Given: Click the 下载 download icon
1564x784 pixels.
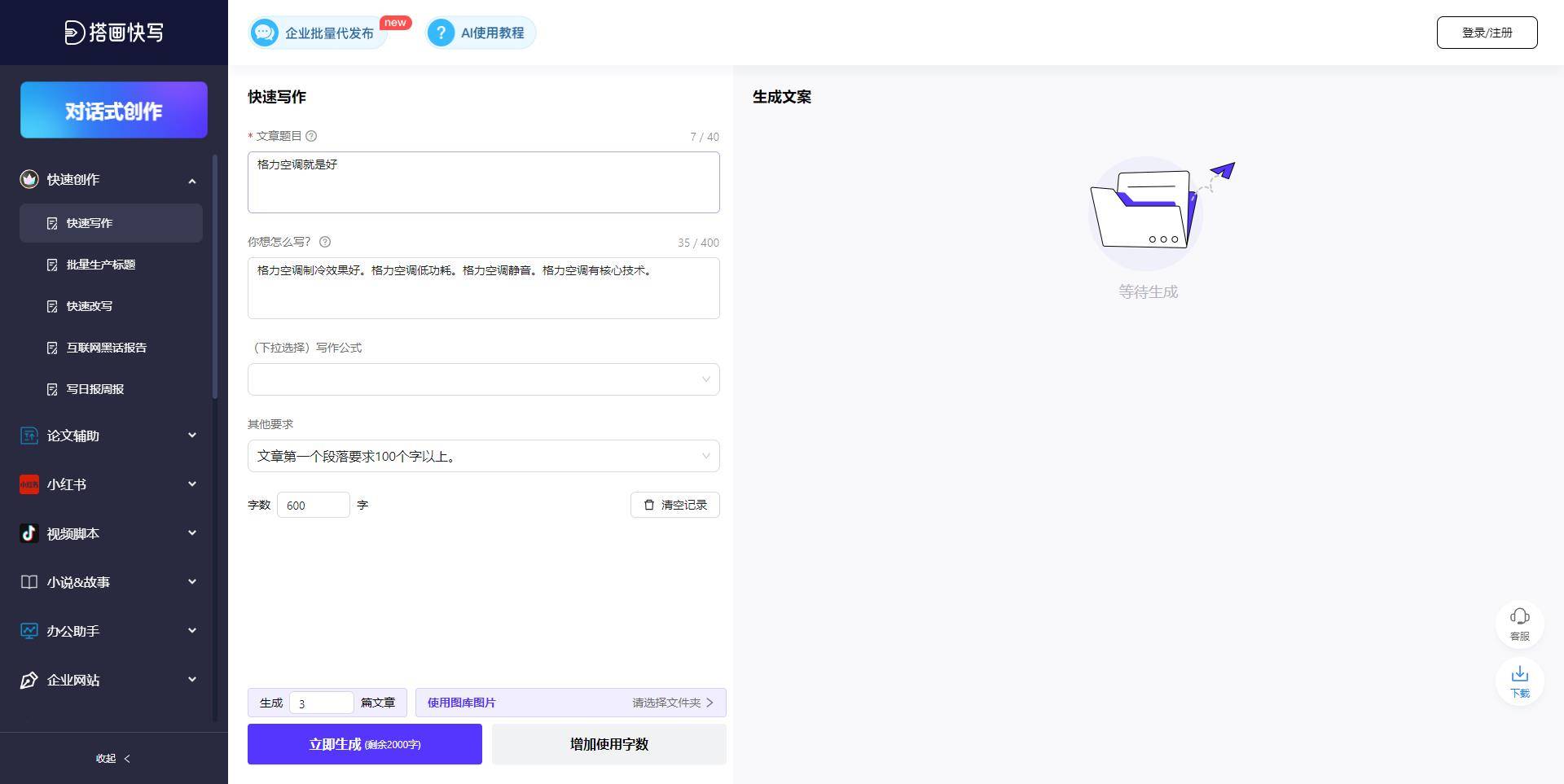Looking at the screenshot, I should tap(1519, 675).
